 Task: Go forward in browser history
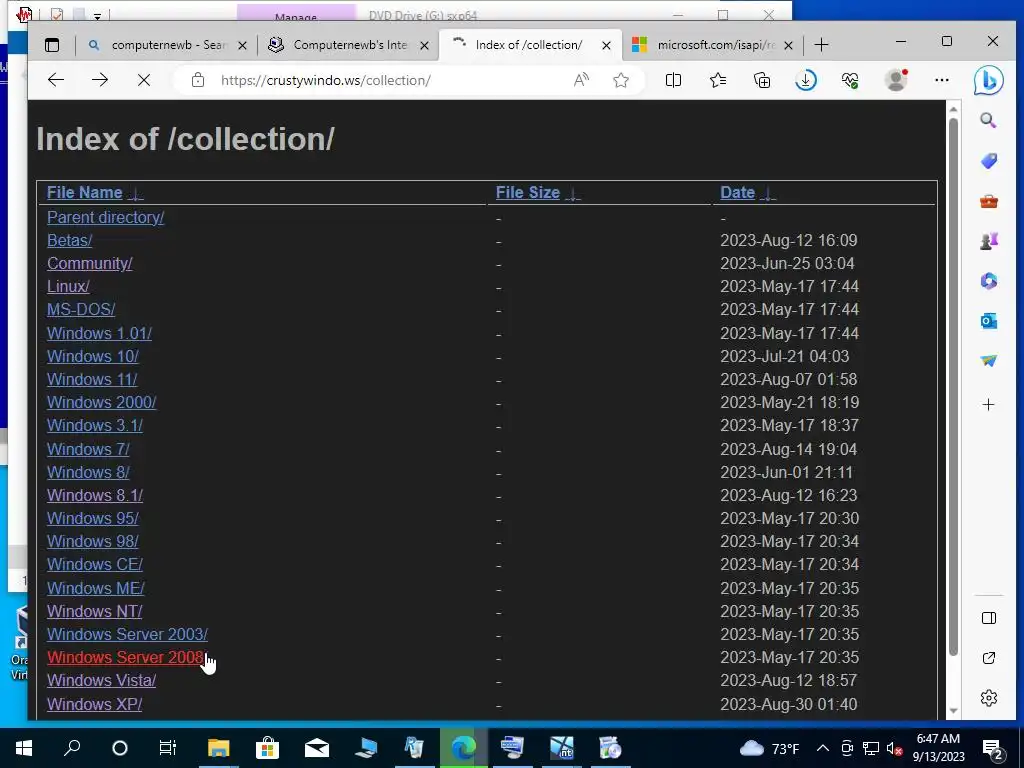click(x=100, y=80)
